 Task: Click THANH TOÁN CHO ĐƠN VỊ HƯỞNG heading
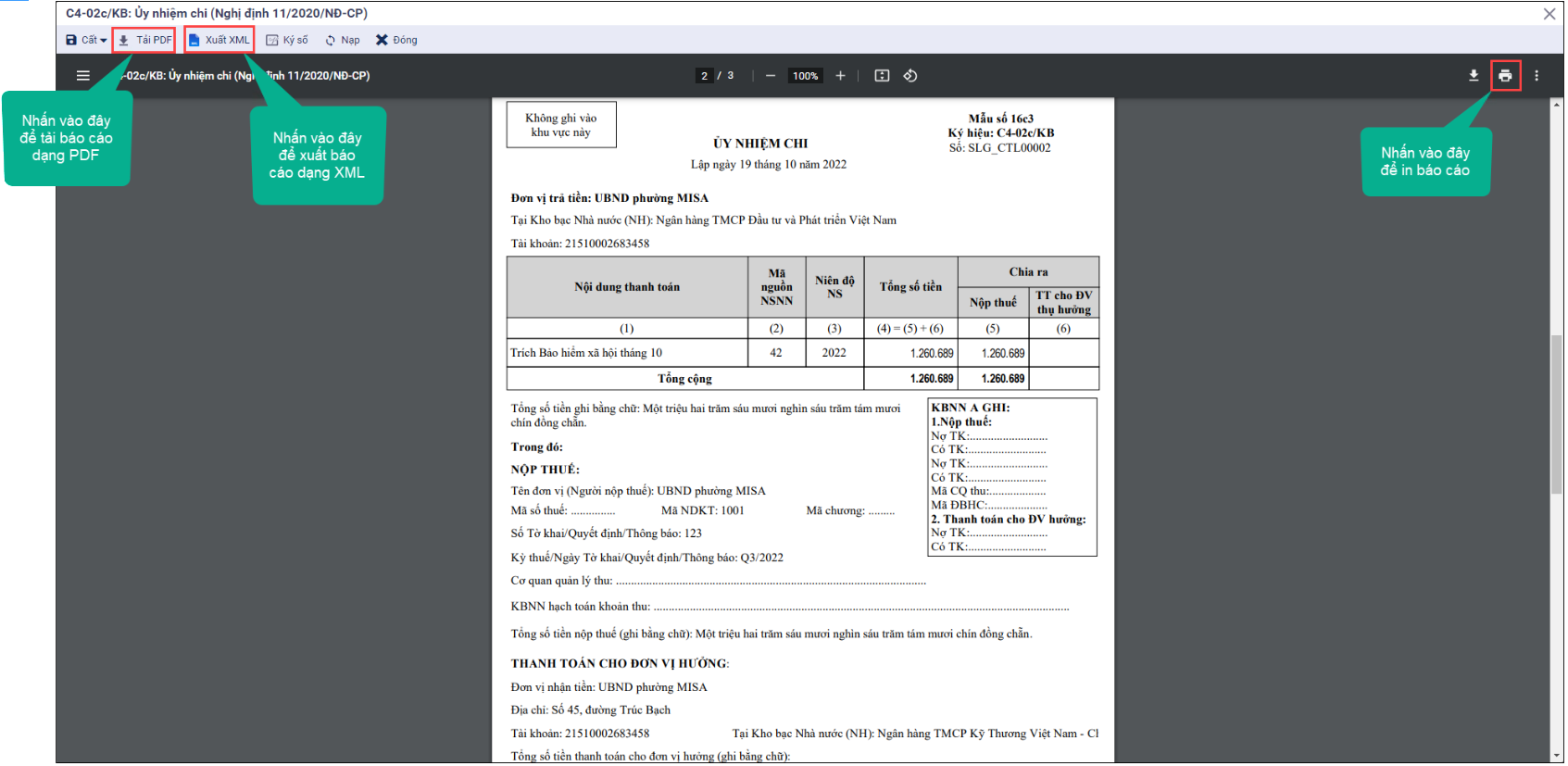(620, 663)
